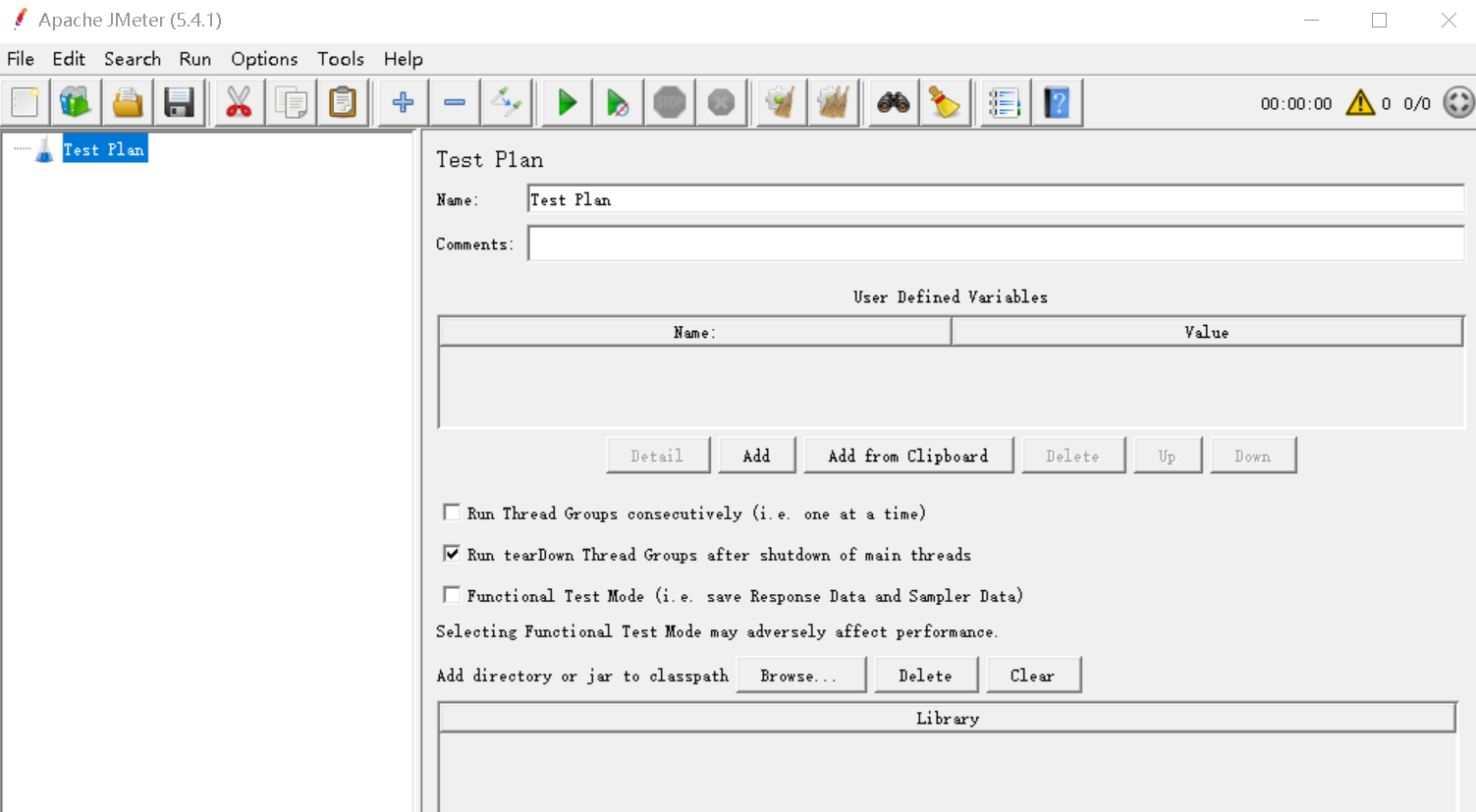The image size is (1476, 812).
Task: Click the 0/0 active threads counter
Action: [x=1417, y=103]
